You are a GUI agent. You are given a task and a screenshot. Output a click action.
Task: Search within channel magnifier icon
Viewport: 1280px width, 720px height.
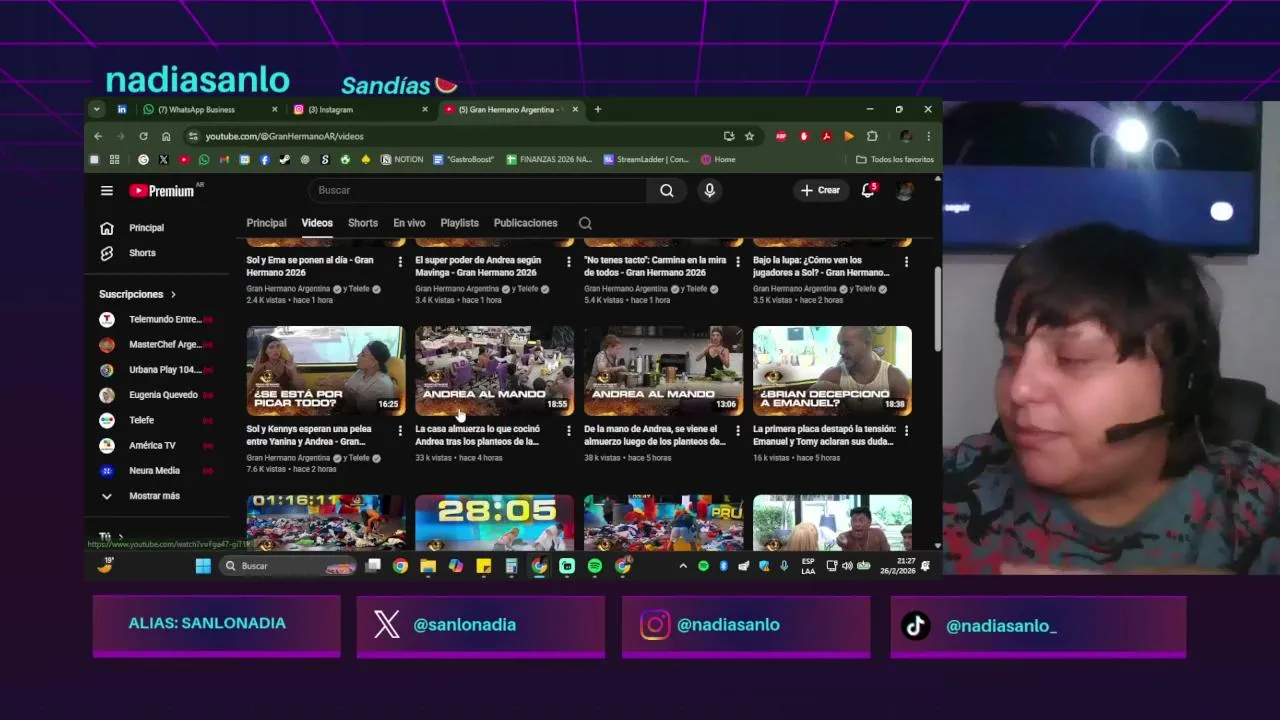click(x=585, y=223)
